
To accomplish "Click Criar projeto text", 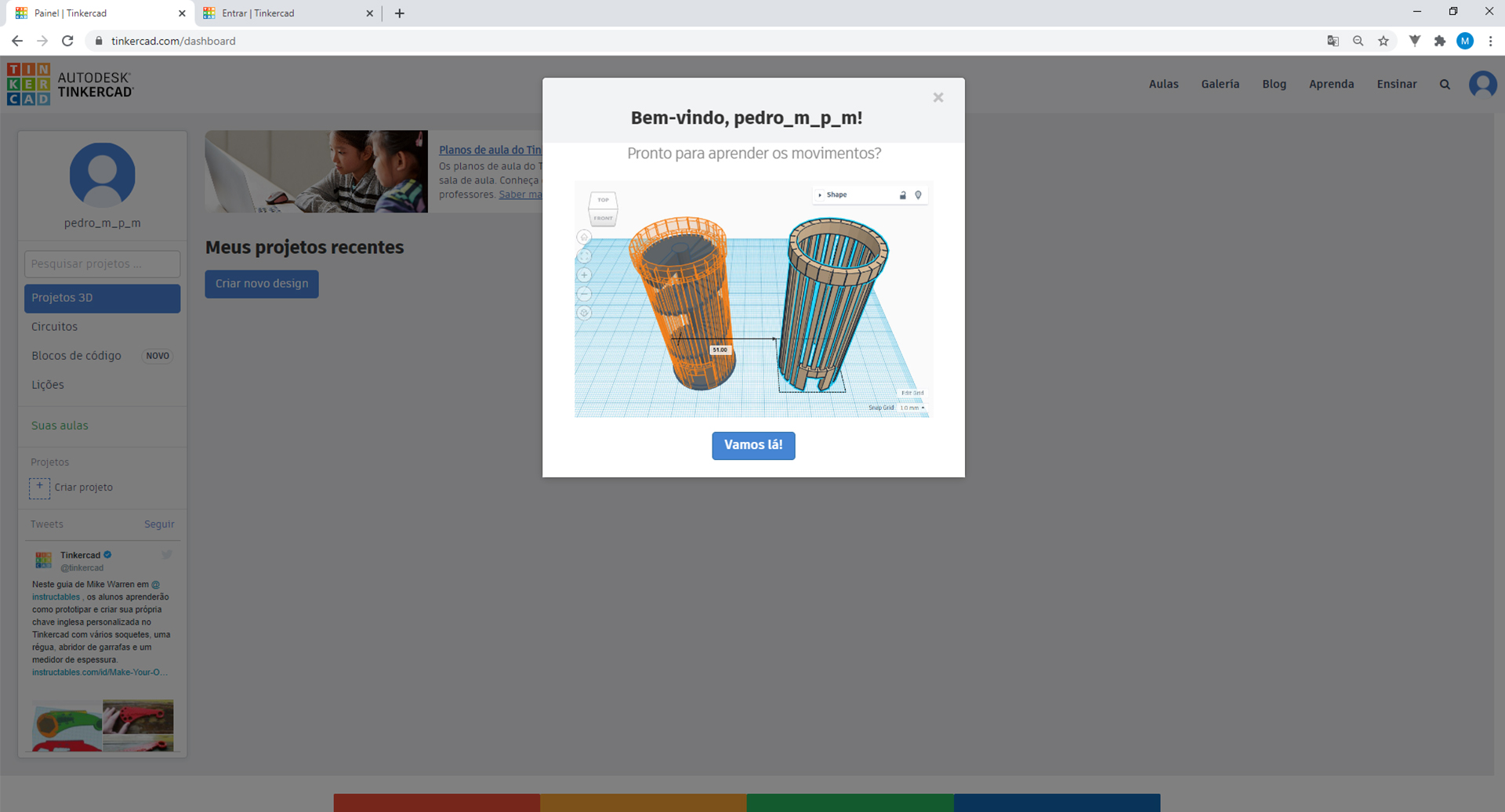I will pos(83,488).
